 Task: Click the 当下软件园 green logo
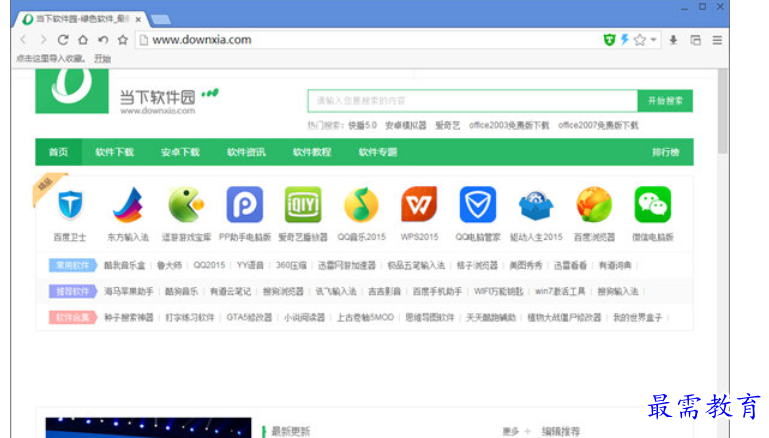click(72, 91)
